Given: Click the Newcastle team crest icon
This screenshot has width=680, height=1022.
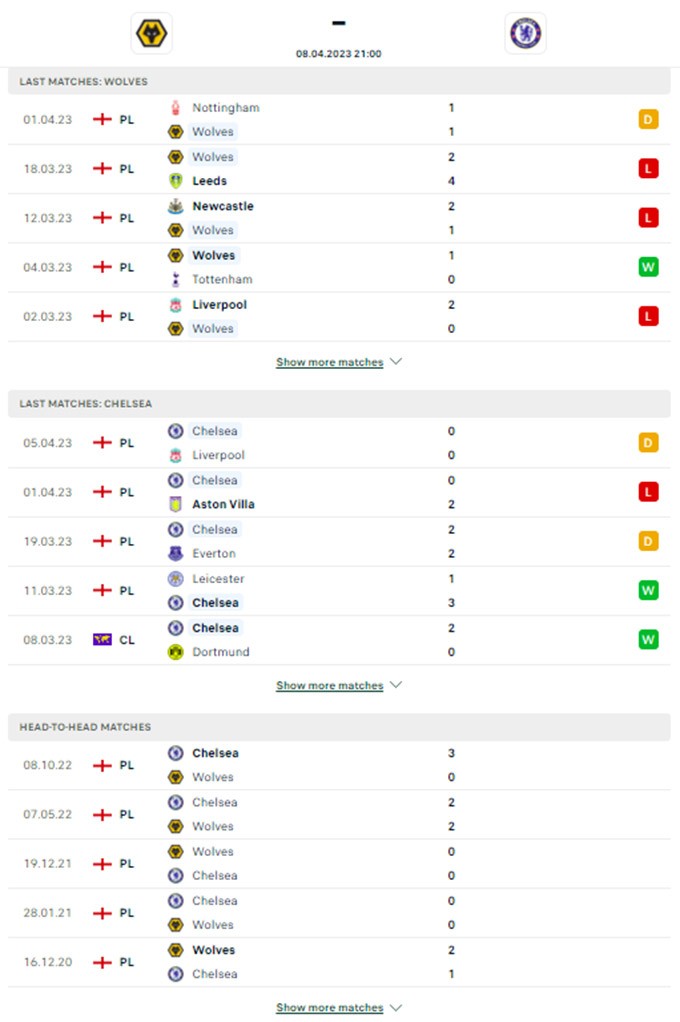Looking at the screenshot, I should [x=176, y=206].
